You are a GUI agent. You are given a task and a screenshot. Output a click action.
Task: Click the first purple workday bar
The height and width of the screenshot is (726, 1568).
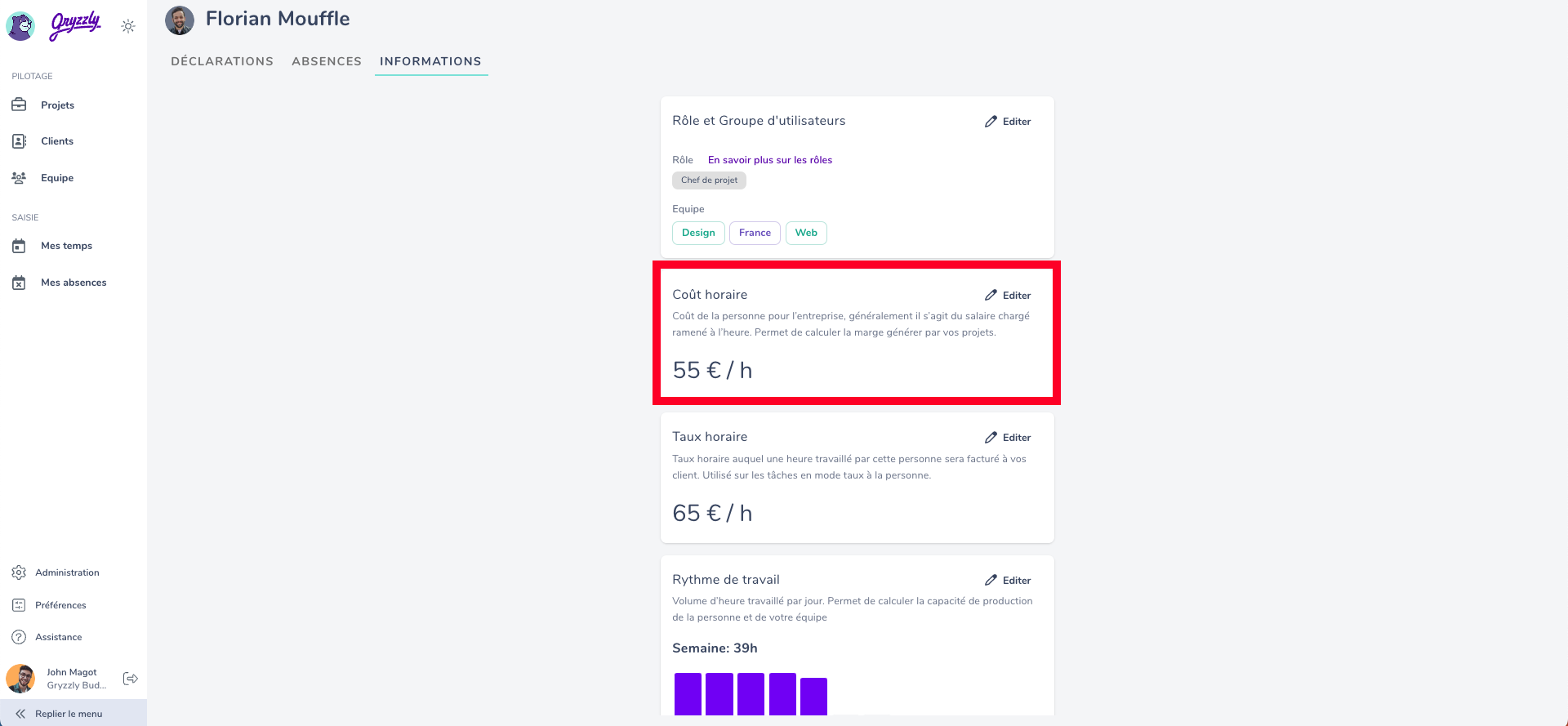pyautogui.click(x=688, y=694)
